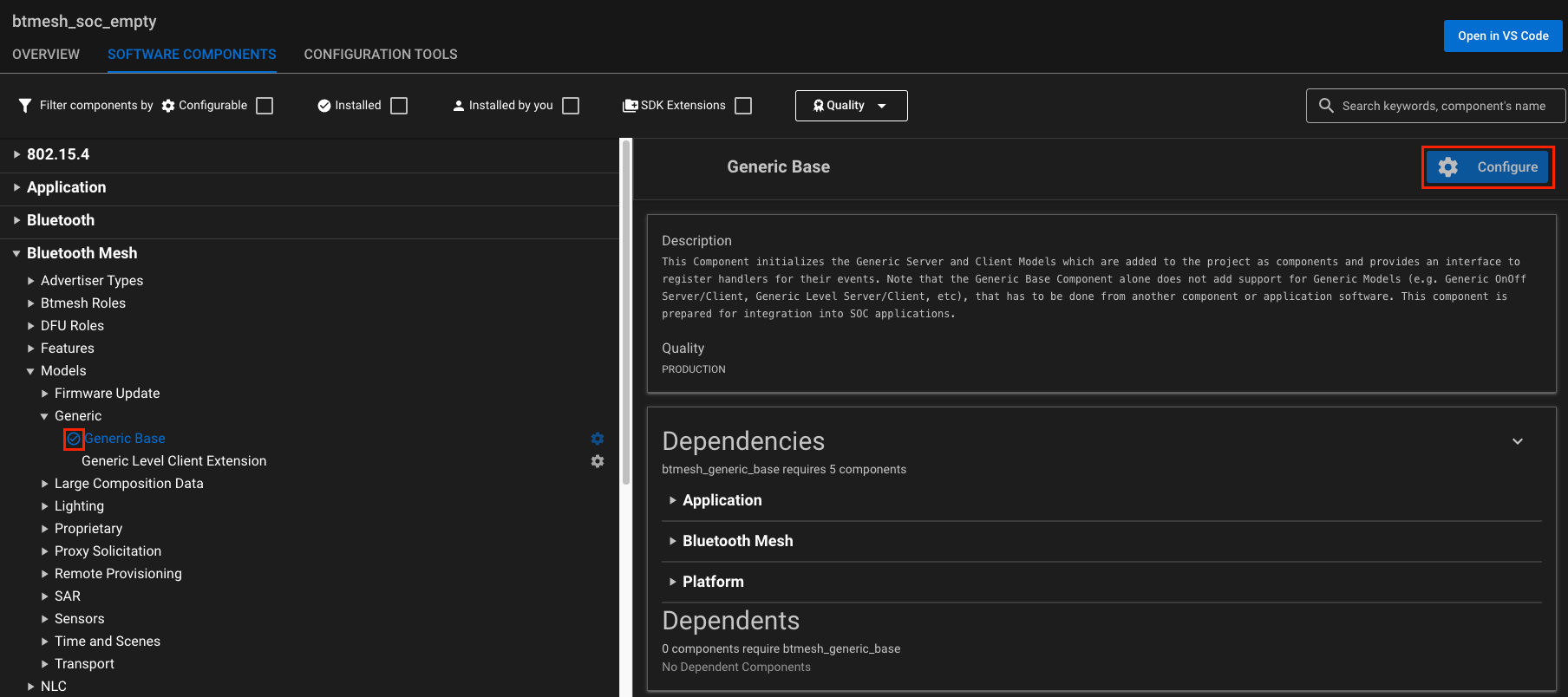Click the Installed by you person icon

pyautogui.click(x=459, y=106)
